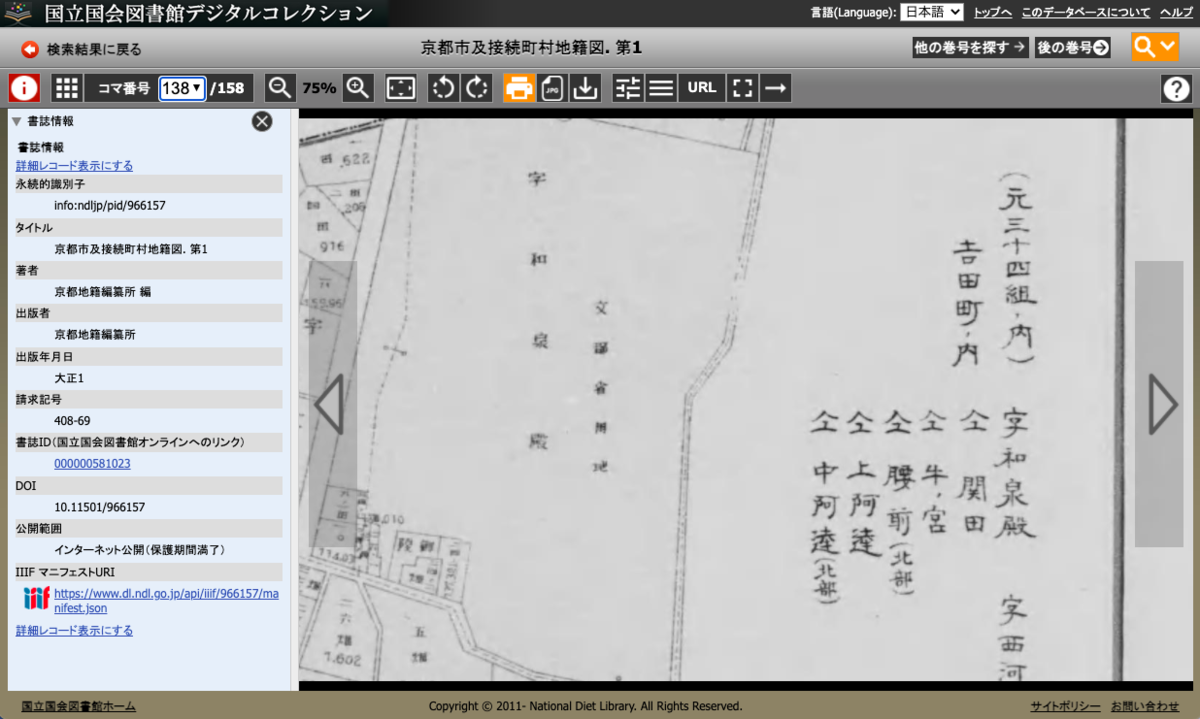Choose the language dropdown 日本語

point(931,12)
